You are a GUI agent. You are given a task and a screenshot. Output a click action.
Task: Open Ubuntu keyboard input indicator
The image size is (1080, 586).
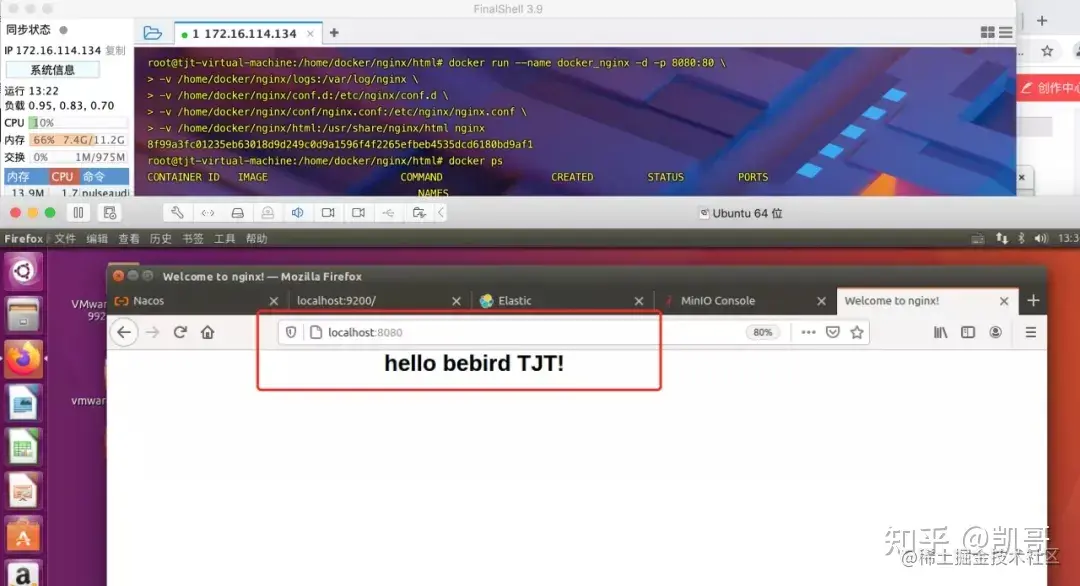[x=977, y=238]
